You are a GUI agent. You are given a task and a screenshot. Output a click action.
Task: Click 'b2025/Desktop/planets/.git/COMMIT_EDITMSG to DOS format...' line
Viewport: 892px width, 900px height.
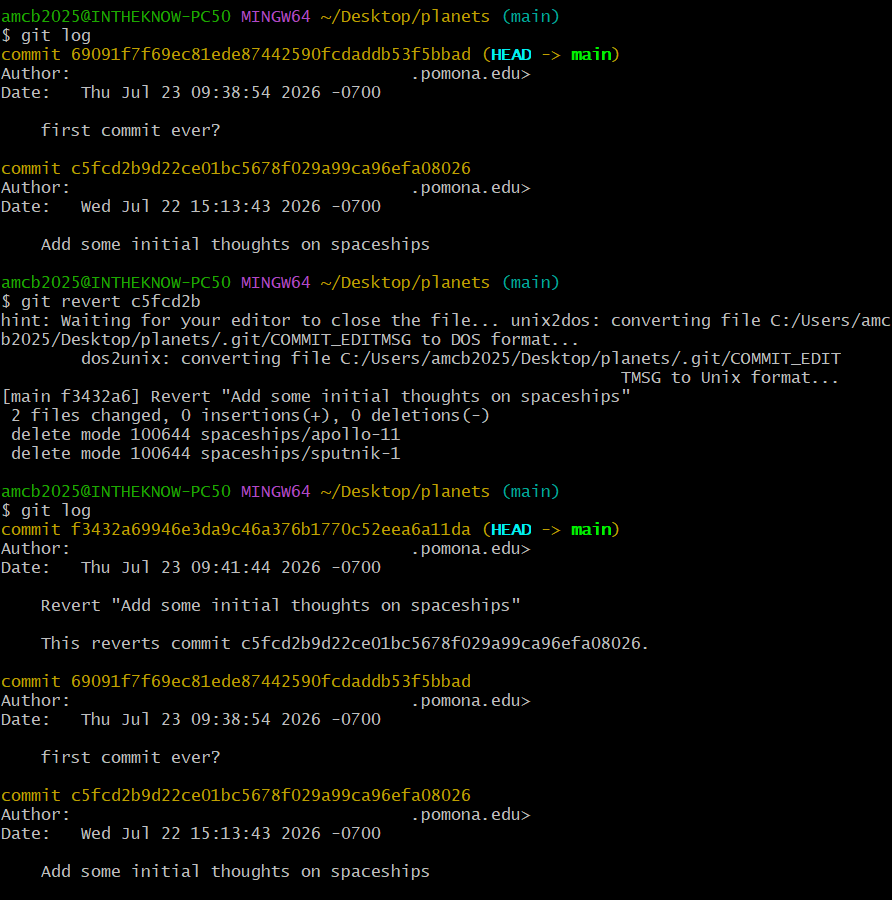tap(290, 339)
